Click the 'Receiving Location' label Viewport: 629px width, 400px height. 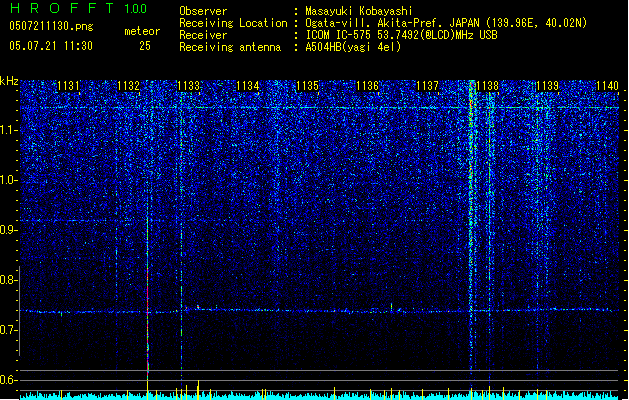tap(233, 24)
